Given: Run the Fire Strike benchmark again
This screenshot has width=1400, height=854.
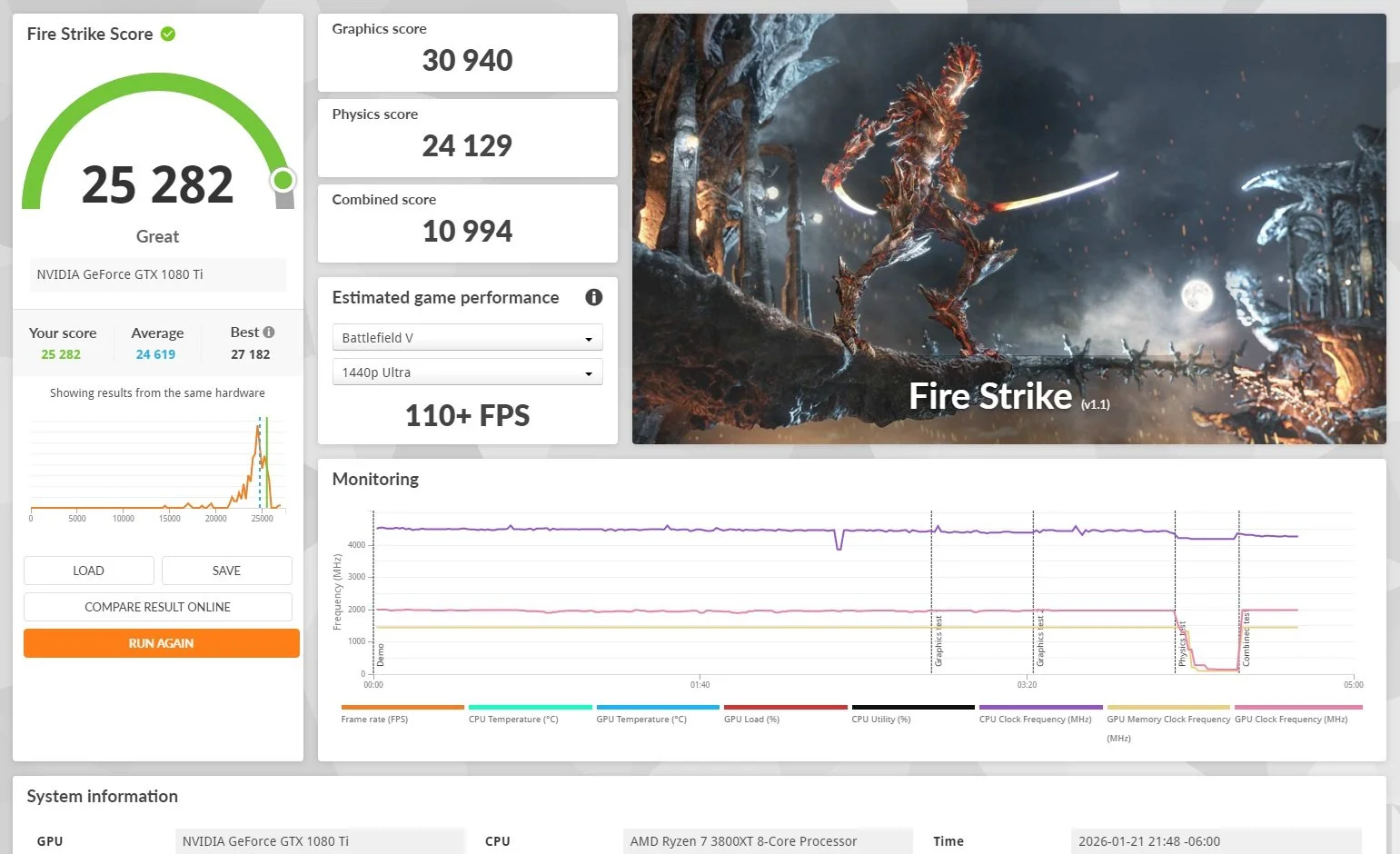Looking at the screenshot, I should [x=160, y=642].
